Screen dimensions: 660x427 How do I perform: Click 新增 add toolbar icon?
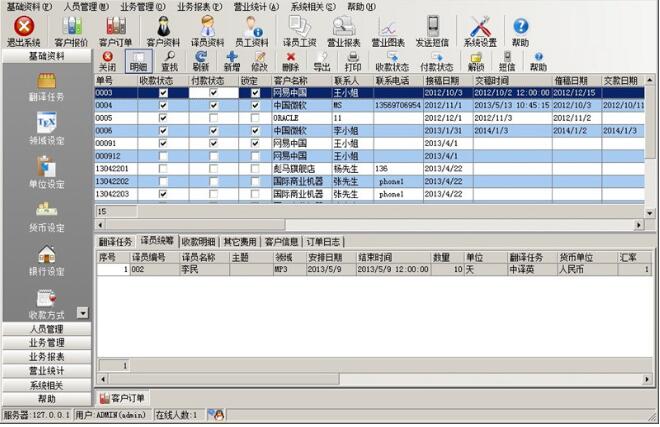coord(232,61)
